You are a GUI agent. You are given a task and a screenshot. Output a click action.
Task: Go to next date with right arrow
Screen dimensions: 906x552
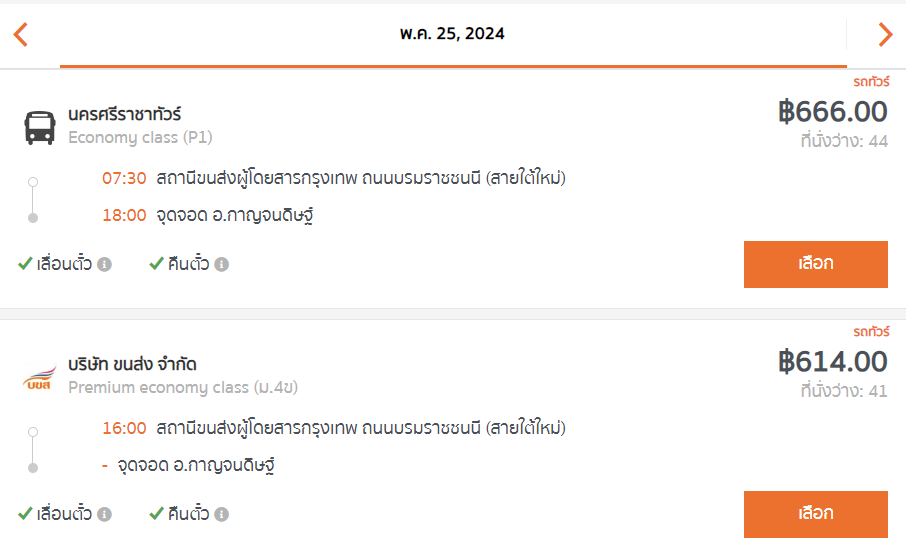(x=885, y=34)
